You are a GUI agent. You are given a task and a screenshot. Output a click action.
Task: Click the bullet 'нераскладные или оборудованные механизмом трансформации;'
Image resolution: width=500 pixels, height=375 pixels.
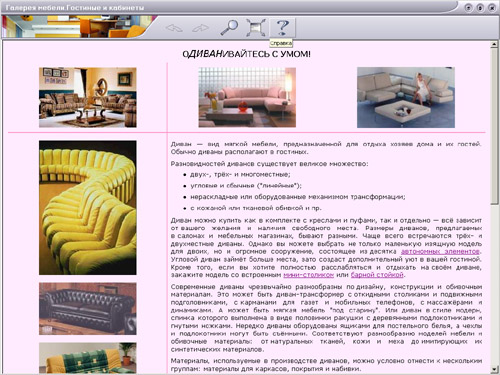[298, 197]
